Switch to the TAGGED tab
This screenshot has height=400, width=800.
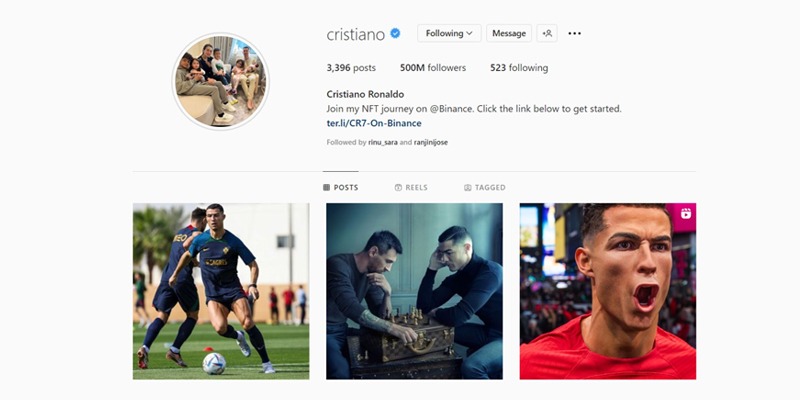click(x=485, y=187)
